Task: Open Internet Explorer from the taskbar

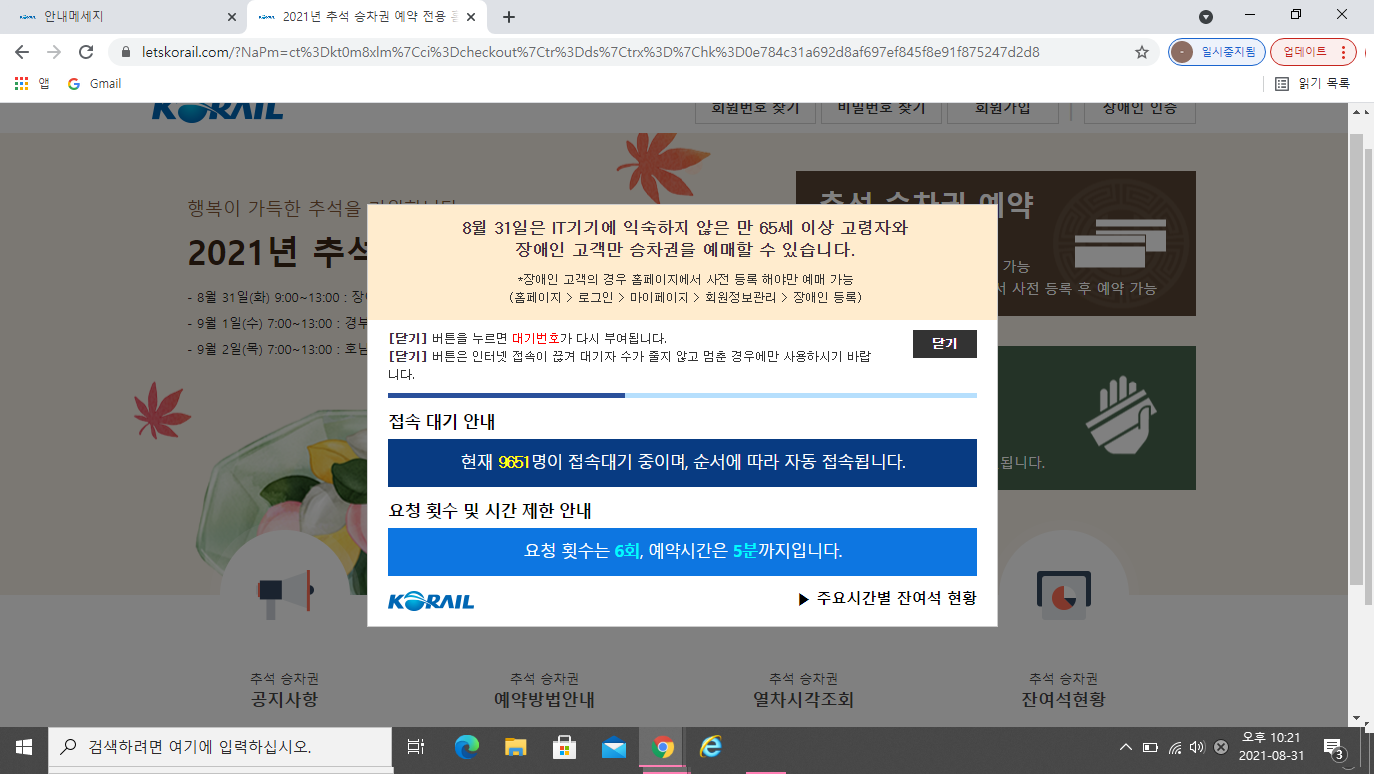Action: point(711,747)
